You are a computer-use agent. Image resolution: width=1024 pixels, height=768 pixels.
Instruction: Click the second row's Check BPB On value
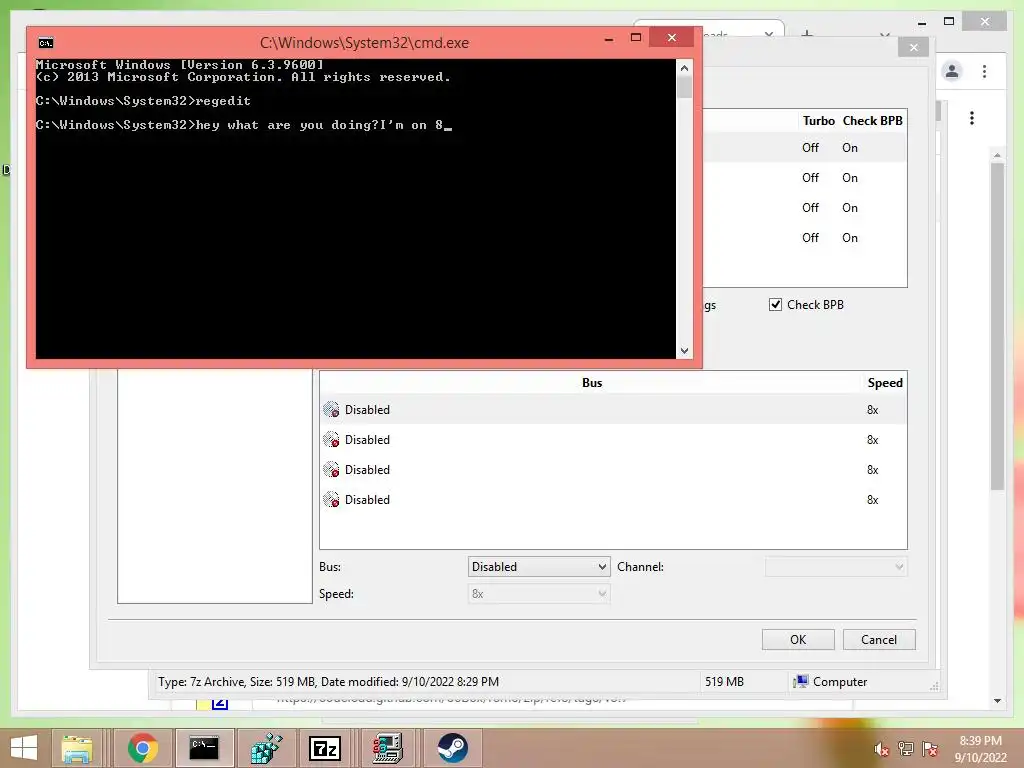pyautogui.click(x=850, y=178)
